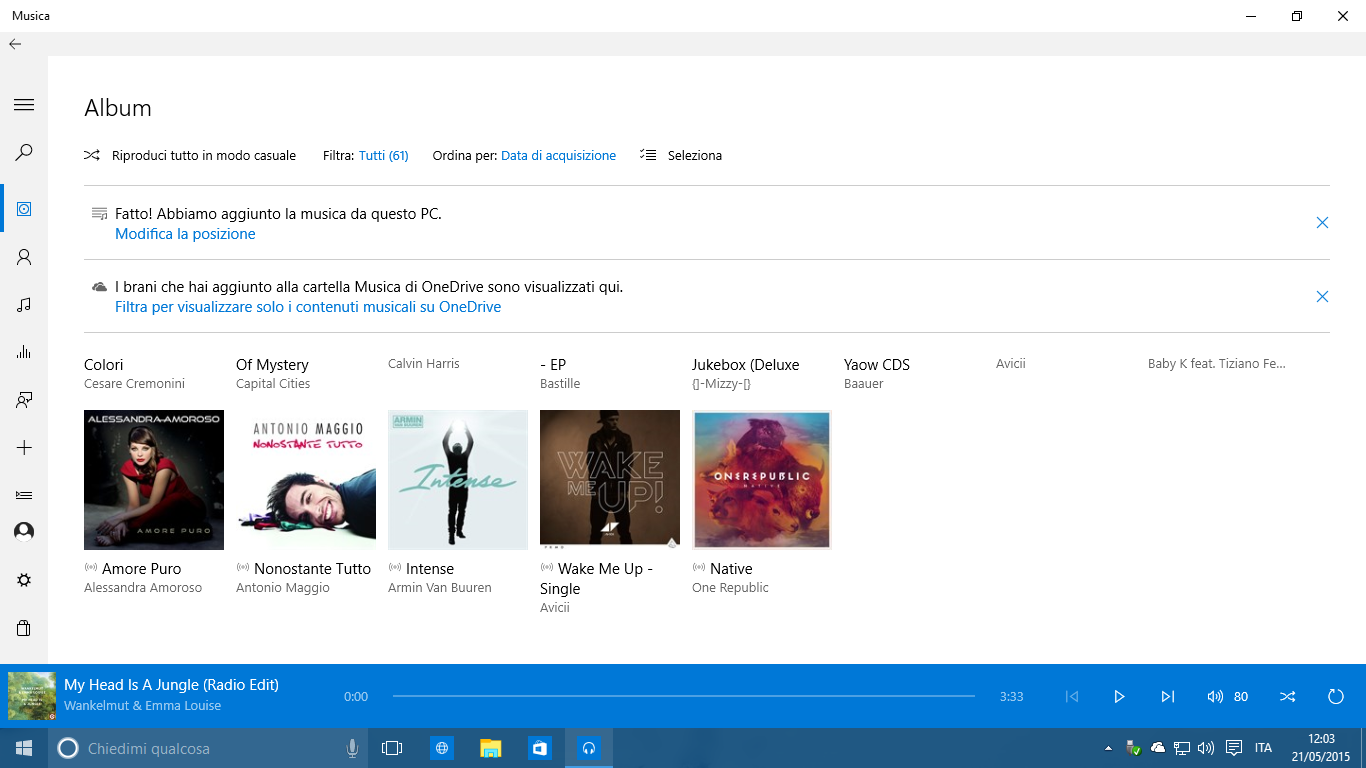Dismiss the 'Fatto!' music added notification
Image resolution: width=1366 pixels, height=768 pixels.
[x=1322, y=223]
